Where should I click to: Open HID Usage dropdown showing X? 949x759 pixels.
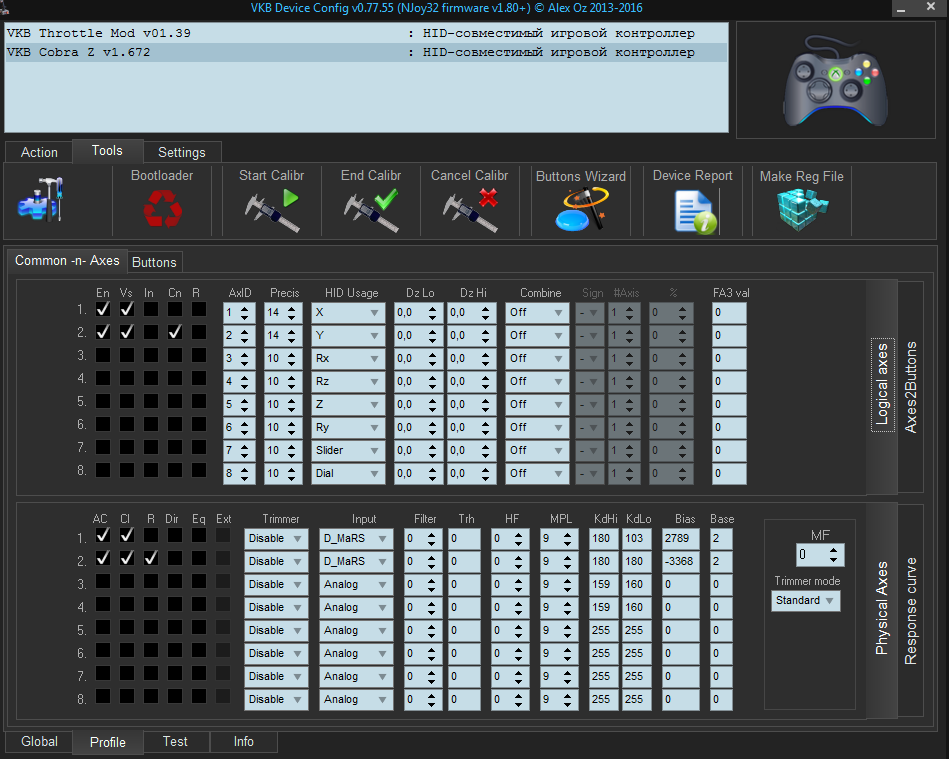pos(348,313)
